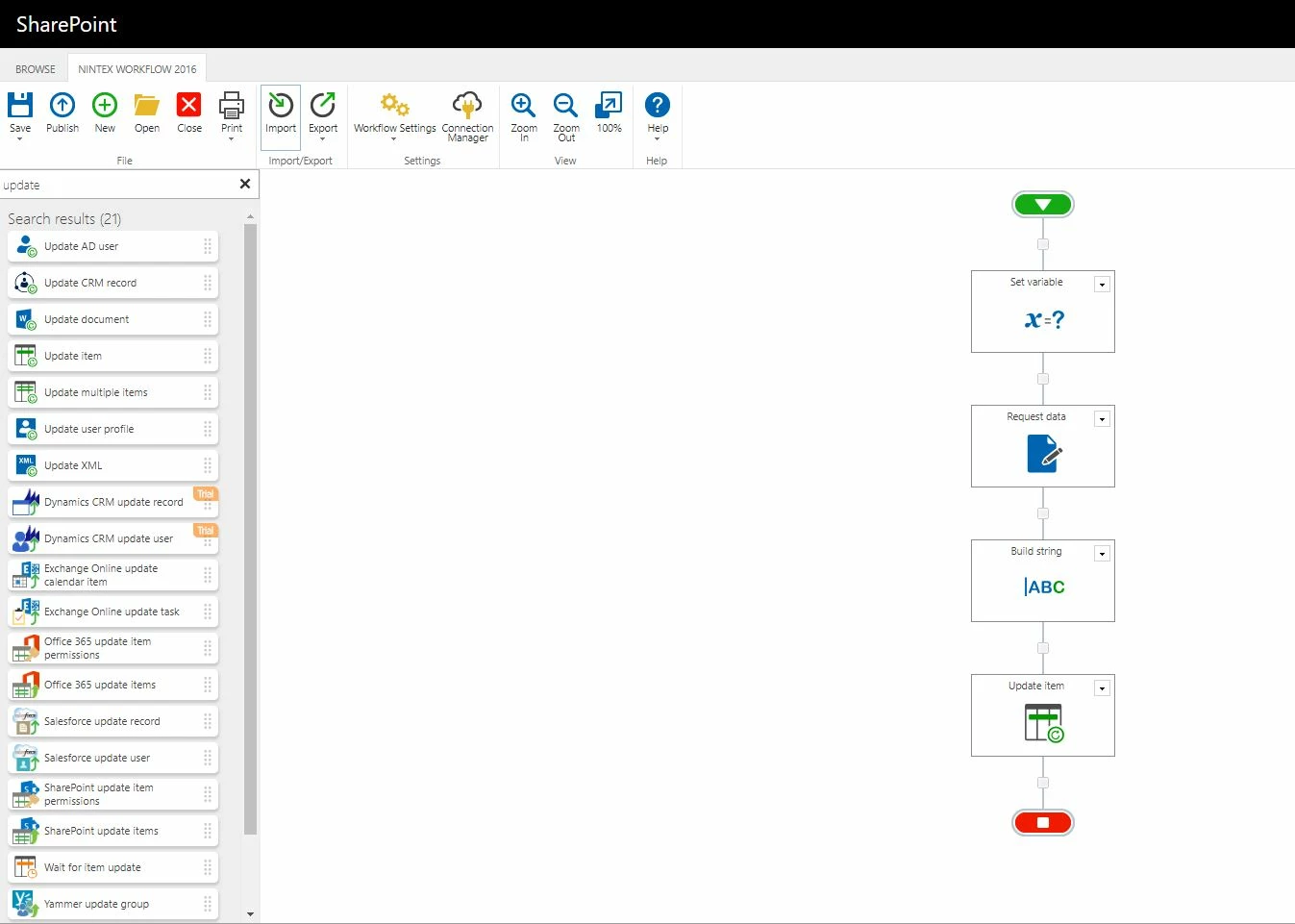Select Dynamics CRM update user action
The width and height of the screenshot is (1295, 924).
click(x=112, y=538)
